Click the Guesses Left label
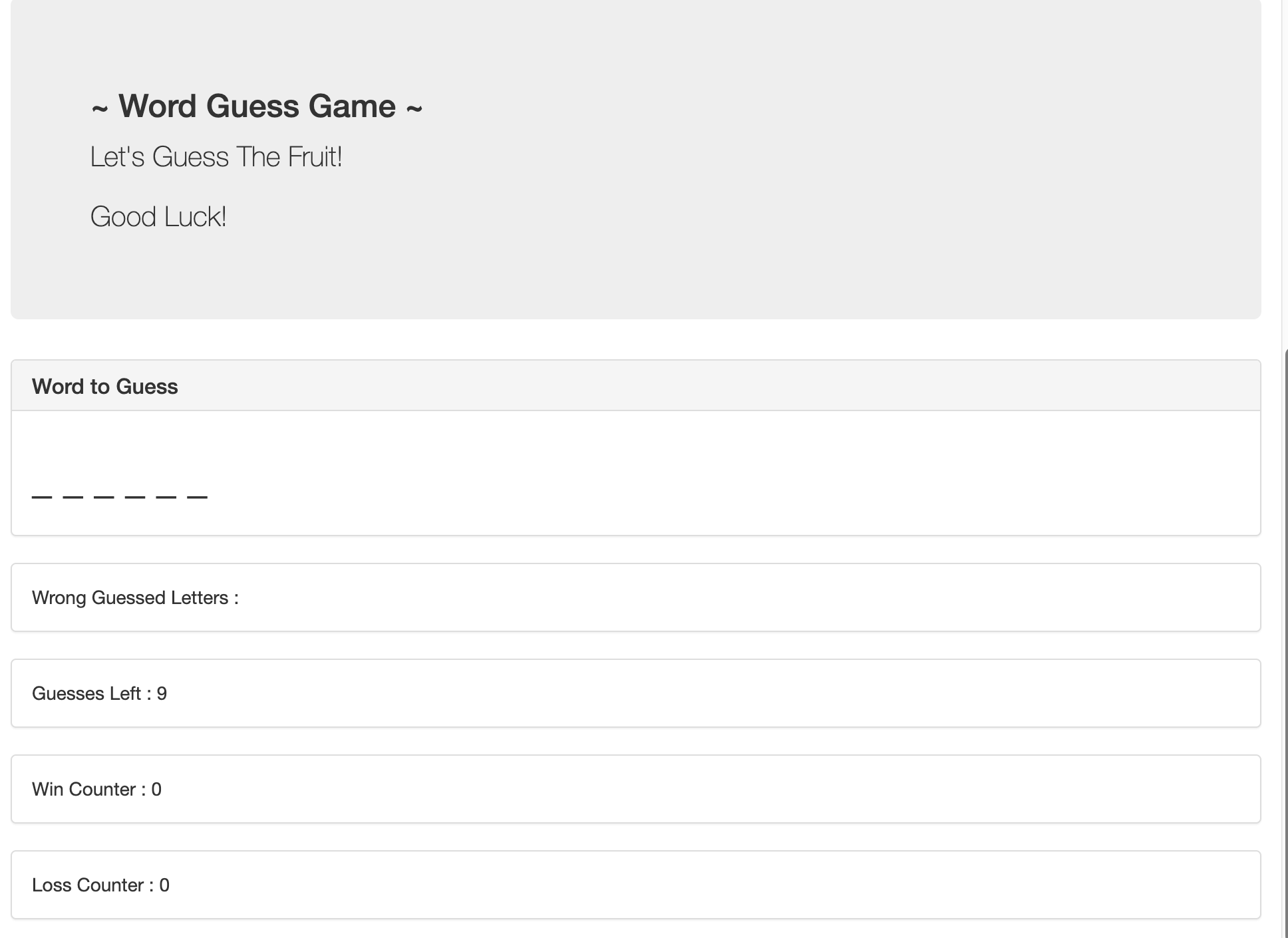Screen dimensions: 1288x938 click(x=91, y=693)
